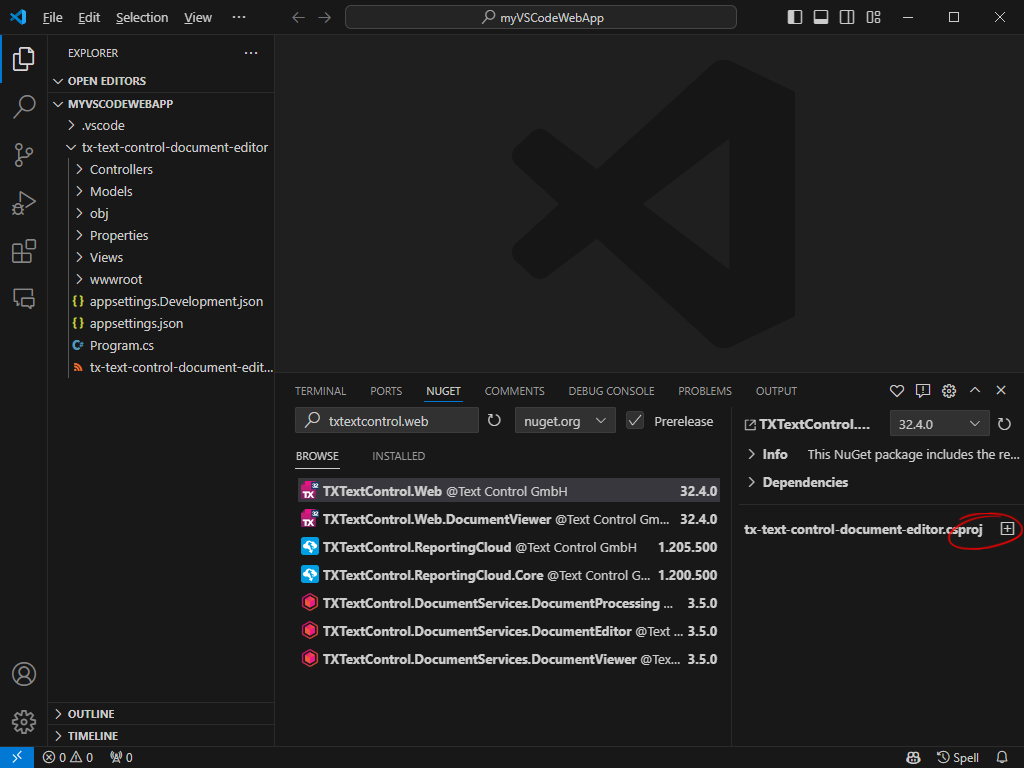Image resolution: width=1024 pixels, height=768 pixels.
Task: Select TXTextControl.ReportingCloud.Core package
Action: click(509, 575)
